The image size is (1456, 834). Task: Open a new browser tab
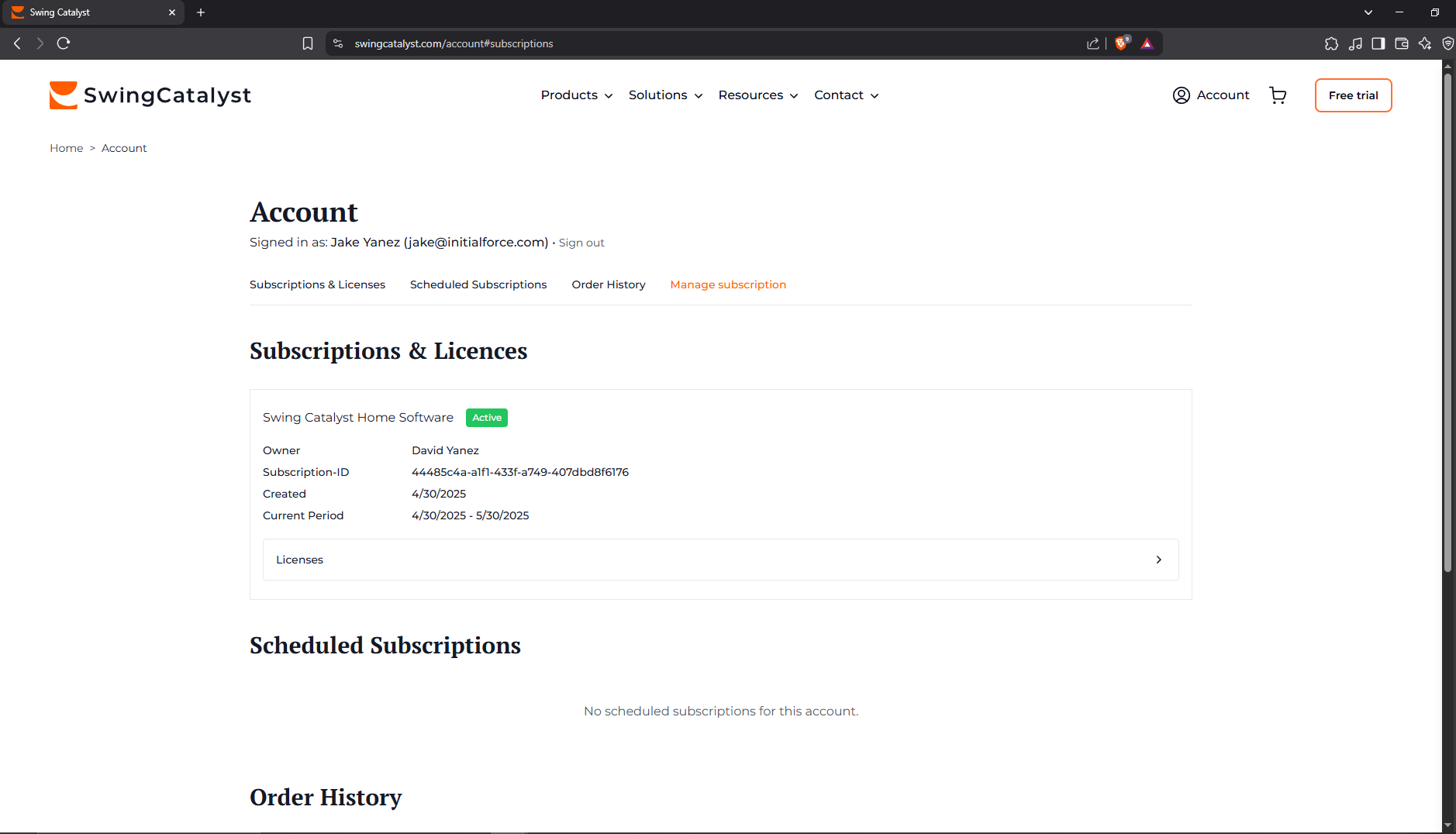[201, 12]
